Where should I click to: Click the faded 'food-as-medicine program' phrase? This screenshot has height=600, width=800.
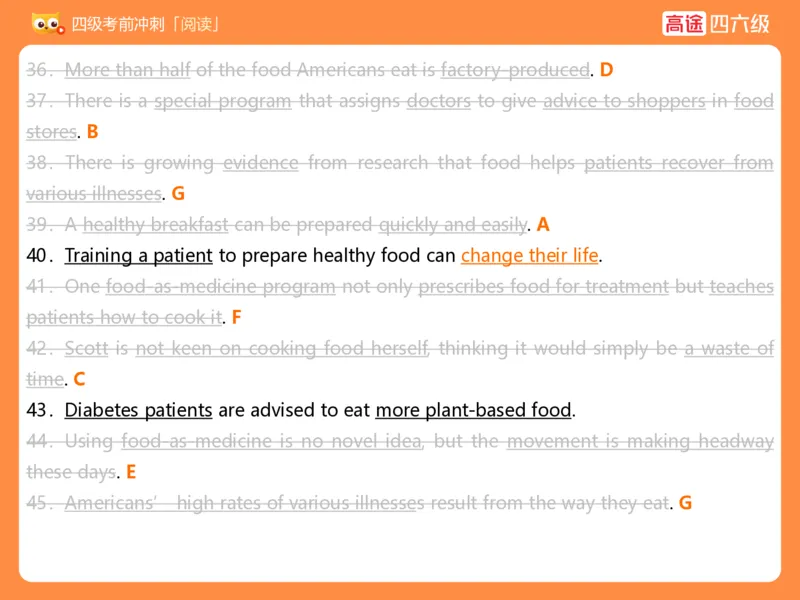tap(220, 287)
